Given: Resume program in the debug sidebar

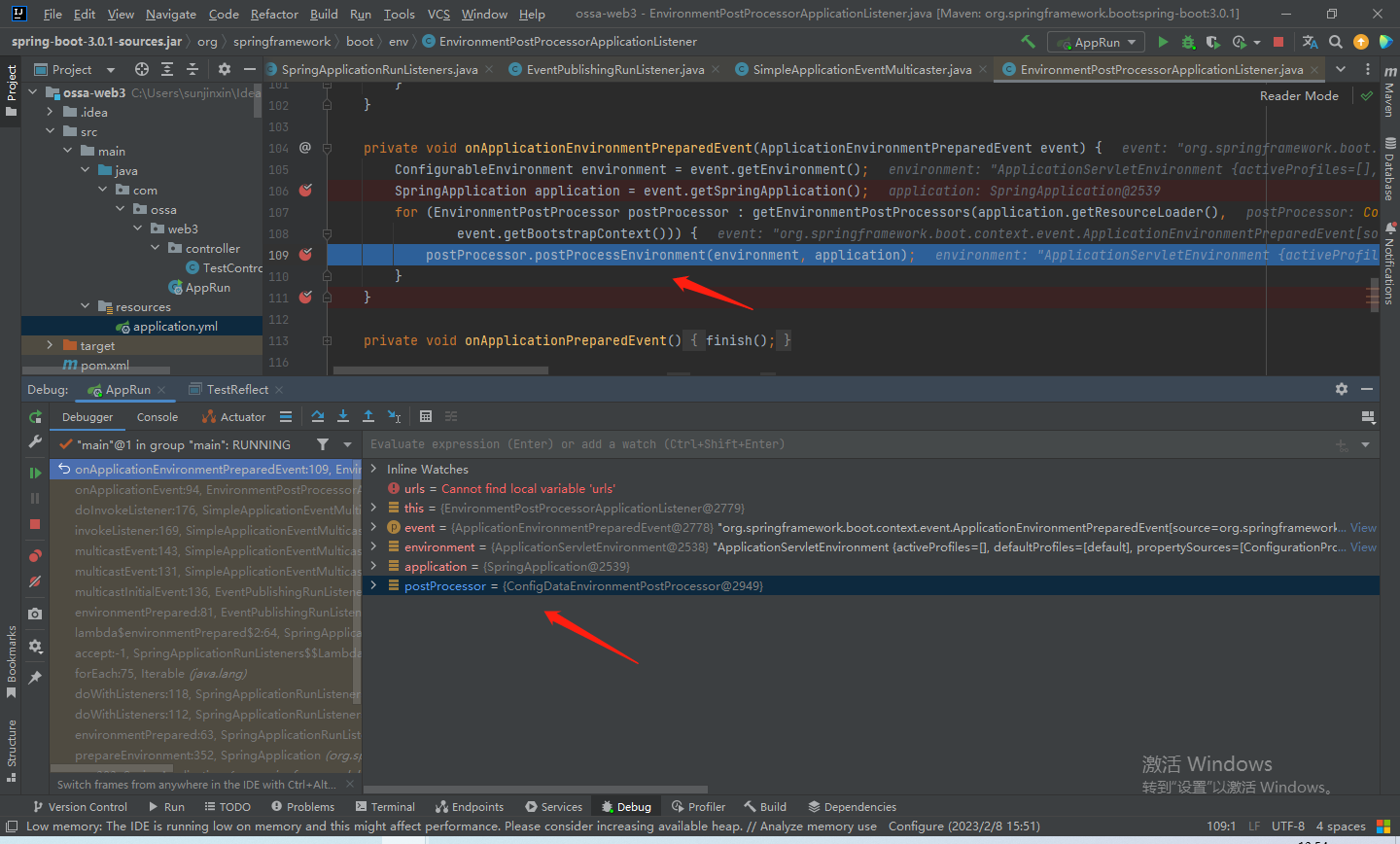Looking at the screenshot, I should 35,473.
